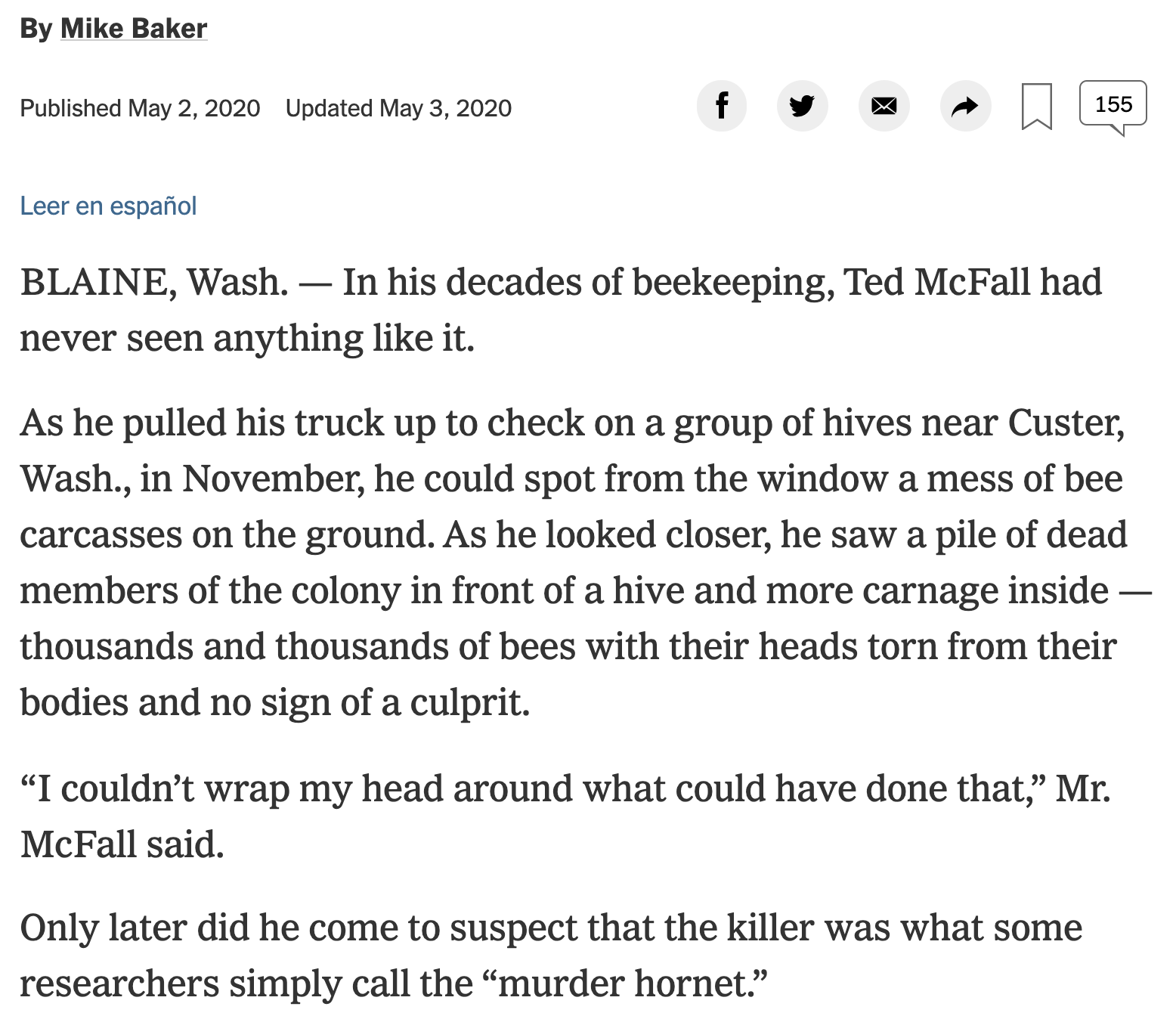
Task: Open the 155 comments bubble
Action: click(1113, 107)
